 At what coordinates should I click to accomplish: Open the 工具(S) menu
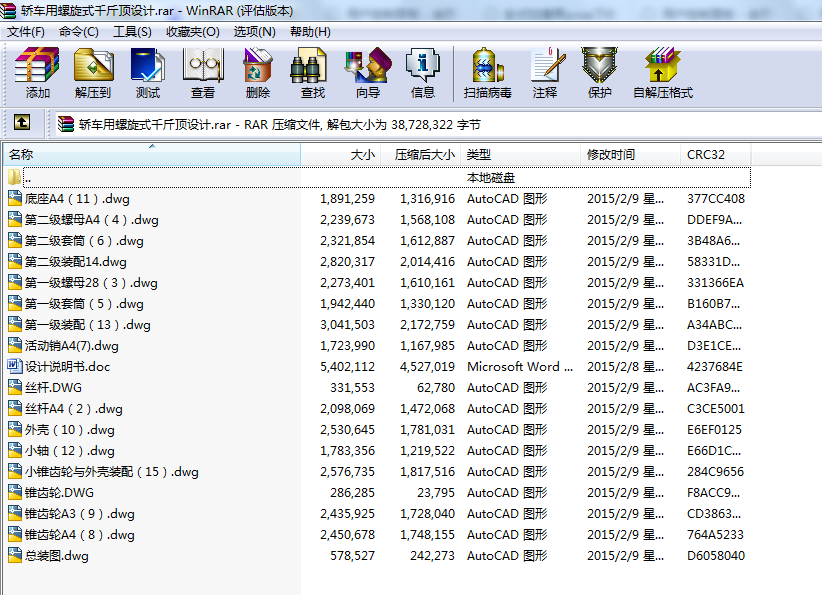(x=132, y=32)
